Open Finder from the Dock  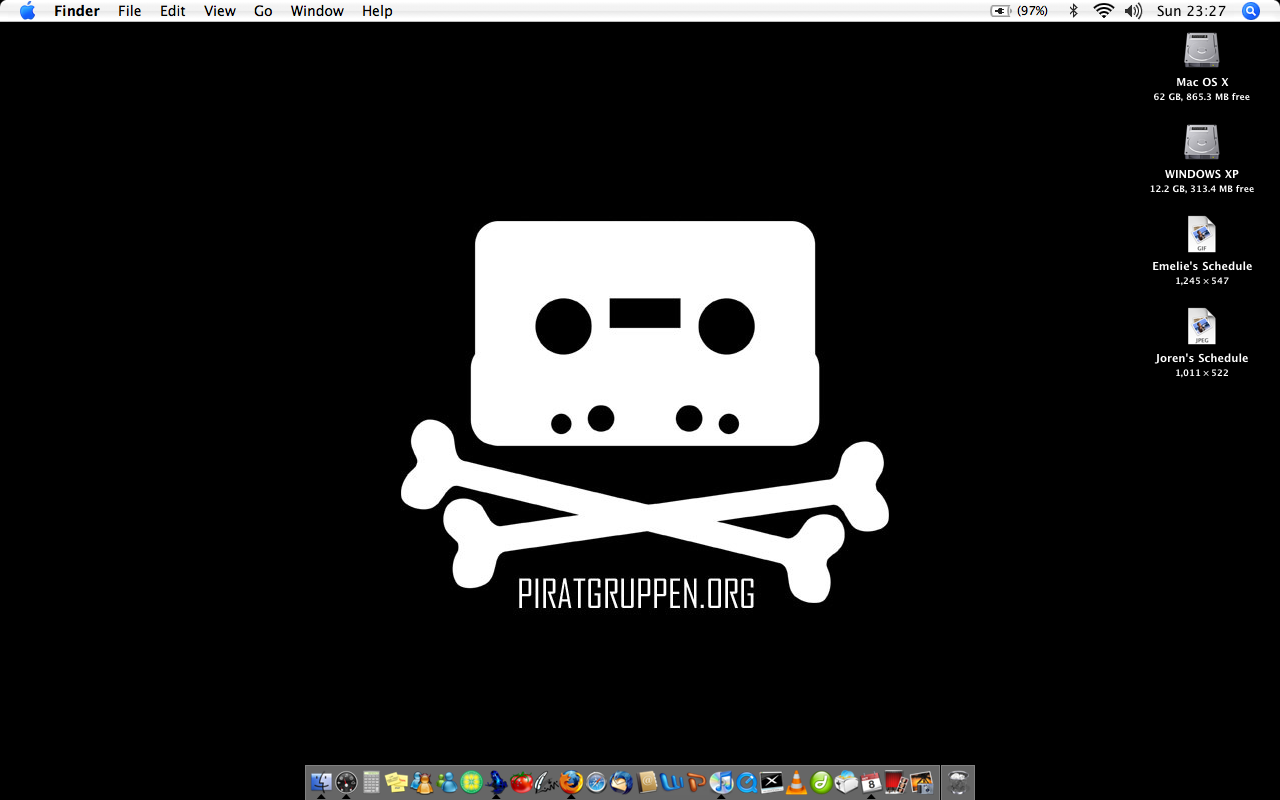coord(321,782)
